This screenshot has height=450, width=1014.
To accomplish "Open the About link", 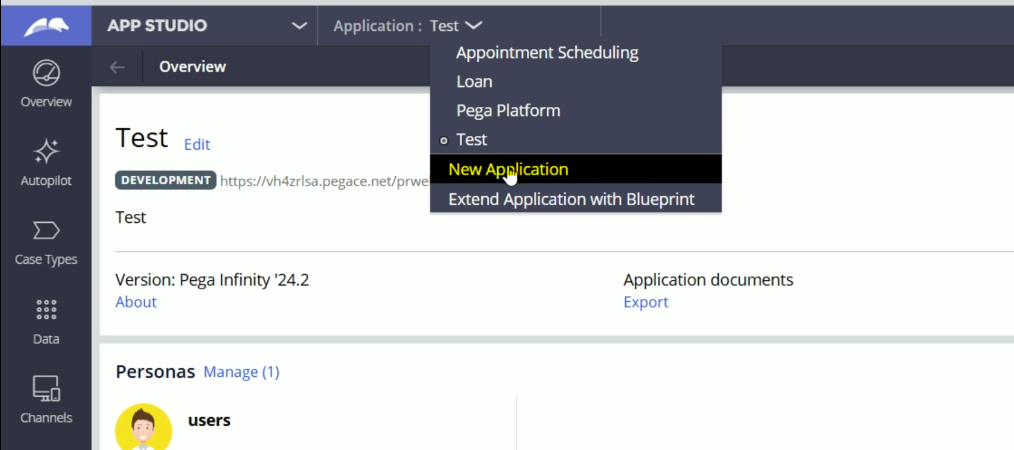I will click(136, 302).
